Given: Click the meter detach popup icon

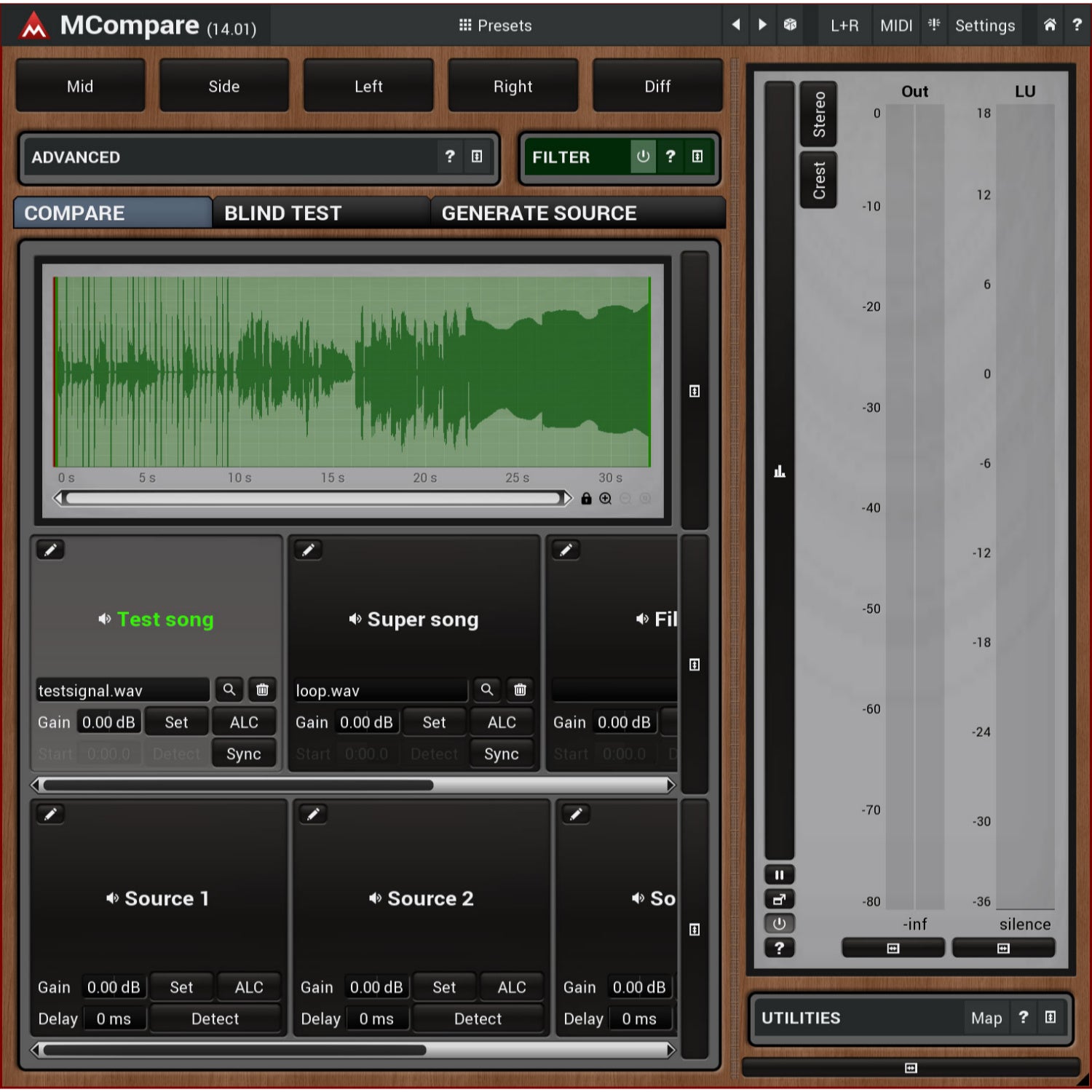Looking at the screenshot, I should tap(779, 899).
